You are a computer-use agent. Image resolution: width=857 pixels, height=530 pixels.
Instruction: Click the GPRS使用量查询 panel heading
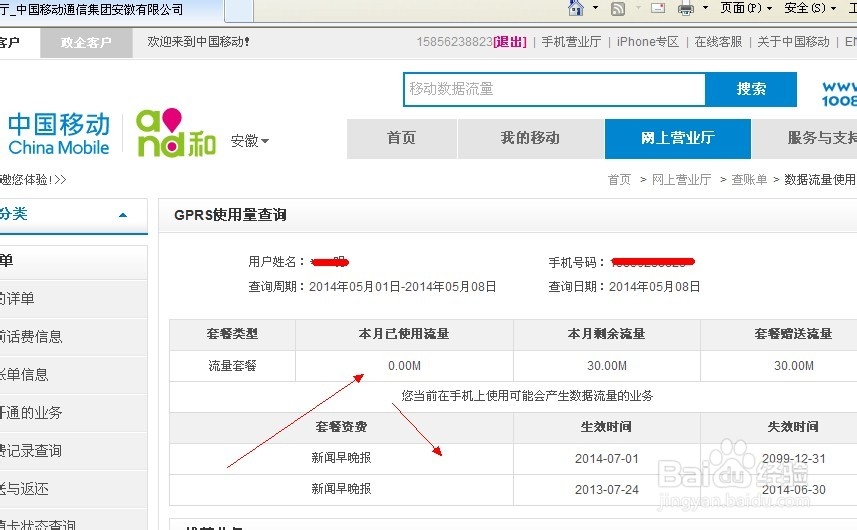(230, 215)
